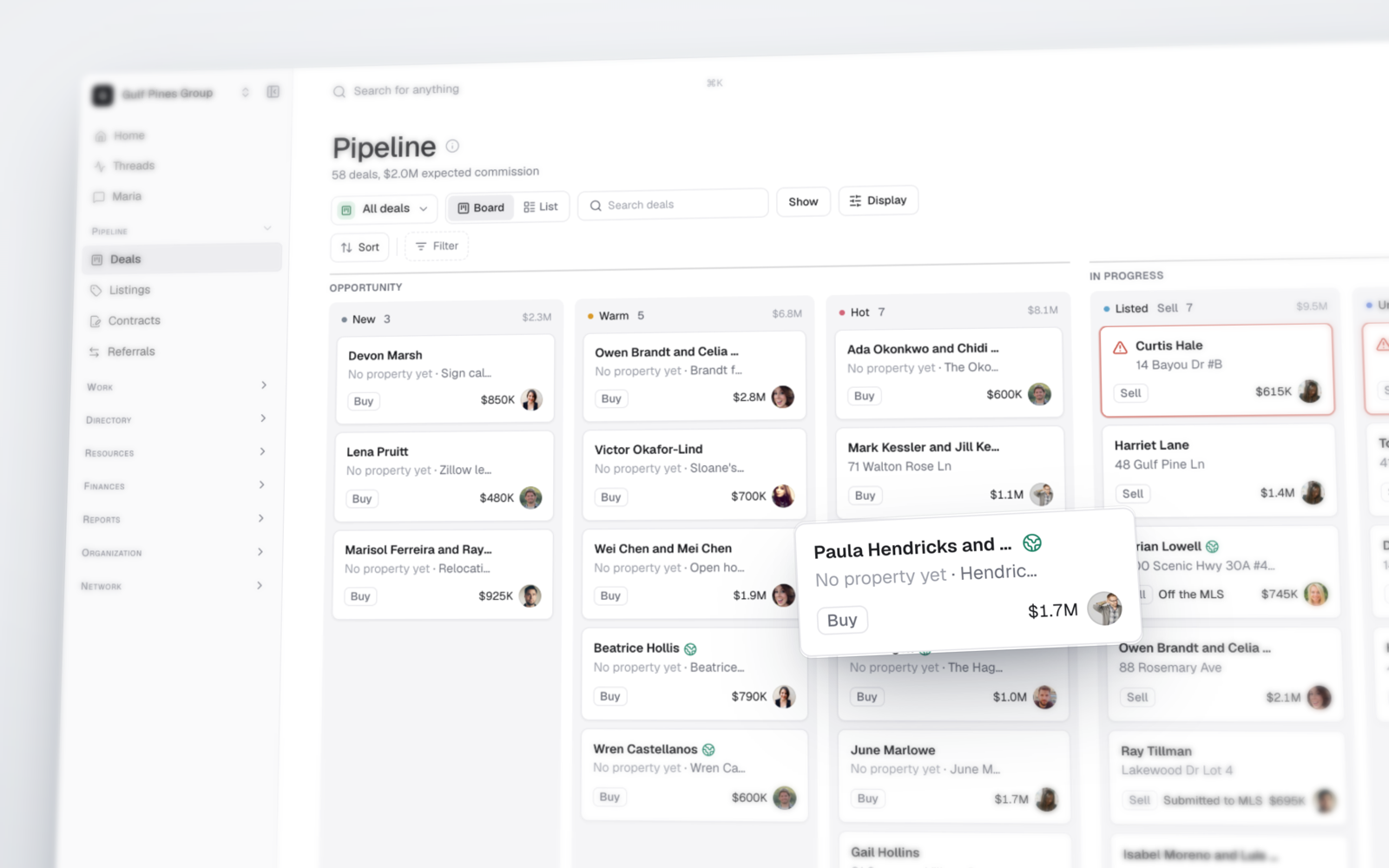Switch to List view
1389x868 pixels.
[541, 207]
